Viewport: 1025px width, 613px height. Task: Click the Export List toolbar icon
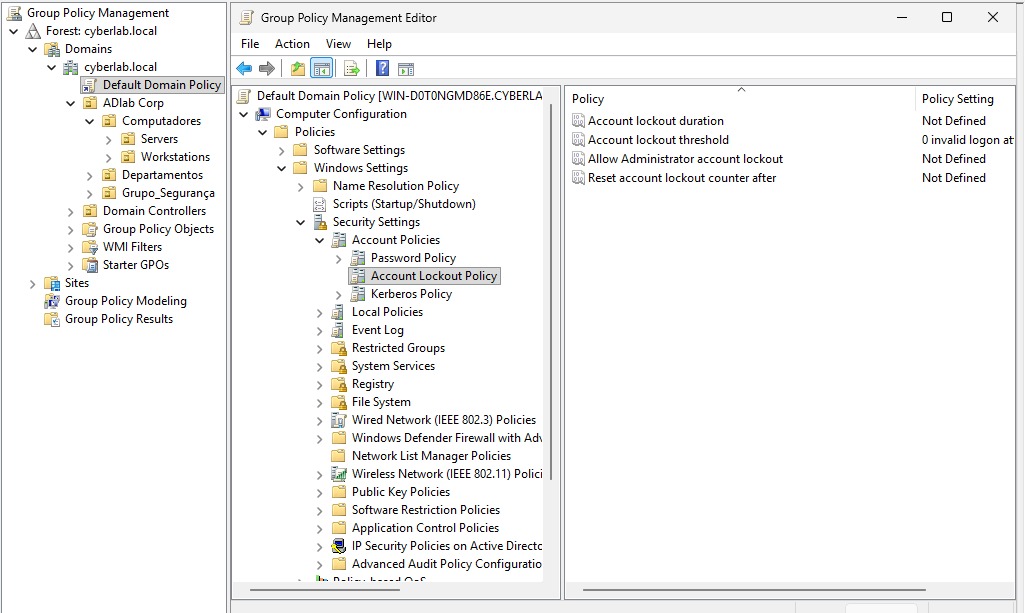(352, 69)
